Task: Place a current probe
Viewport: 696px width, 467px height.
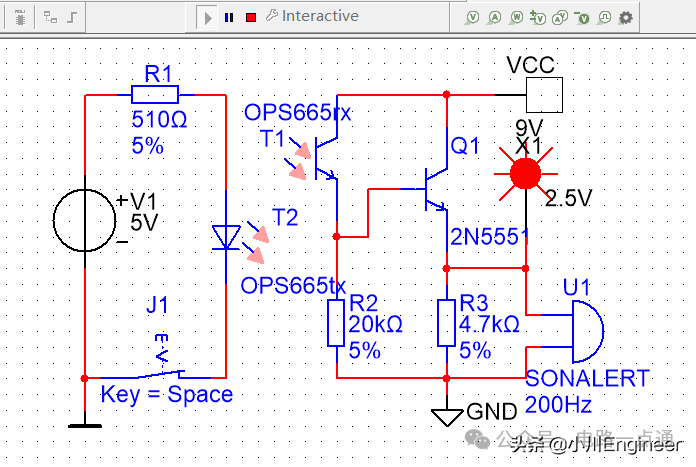Action: 494,18
